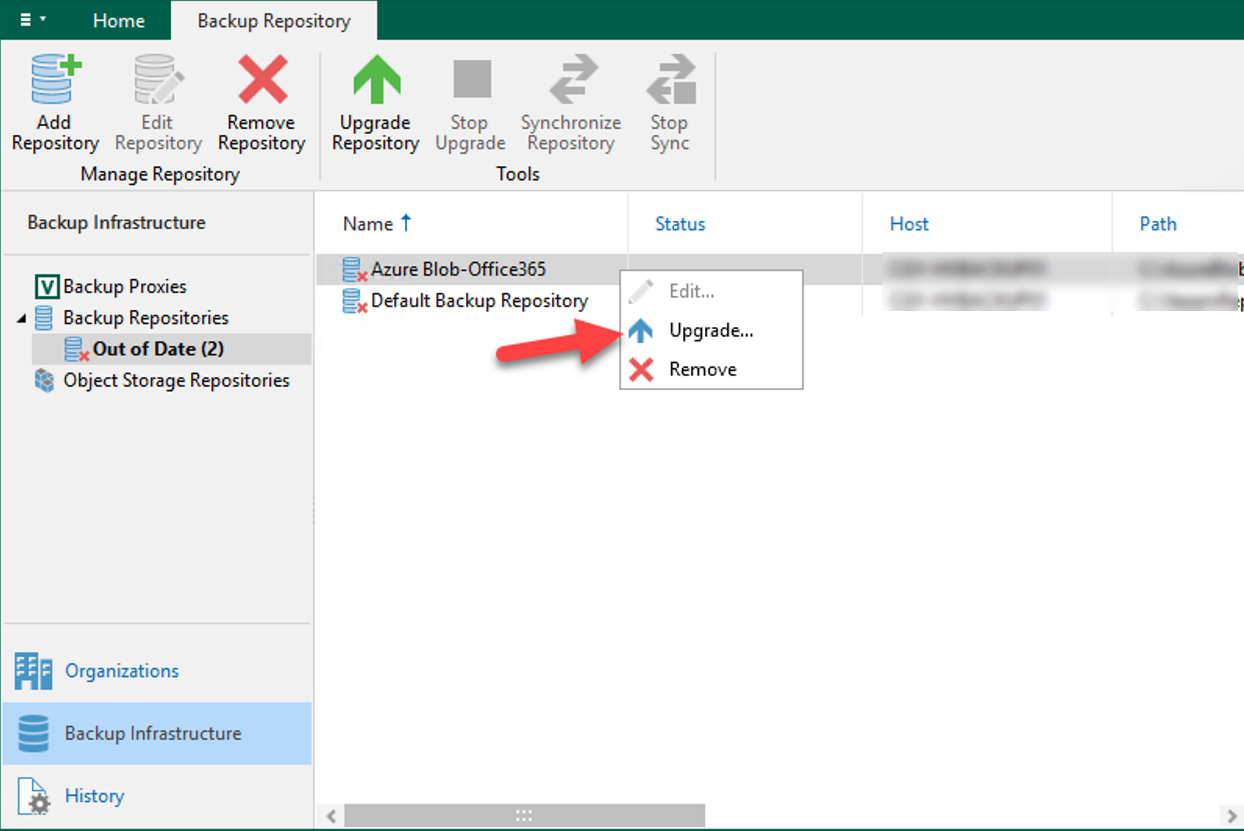Select Backup Proxies in the tree
Image resolution: width=1244 pixels, height=831 pixels.
click(x=124, y=287)
